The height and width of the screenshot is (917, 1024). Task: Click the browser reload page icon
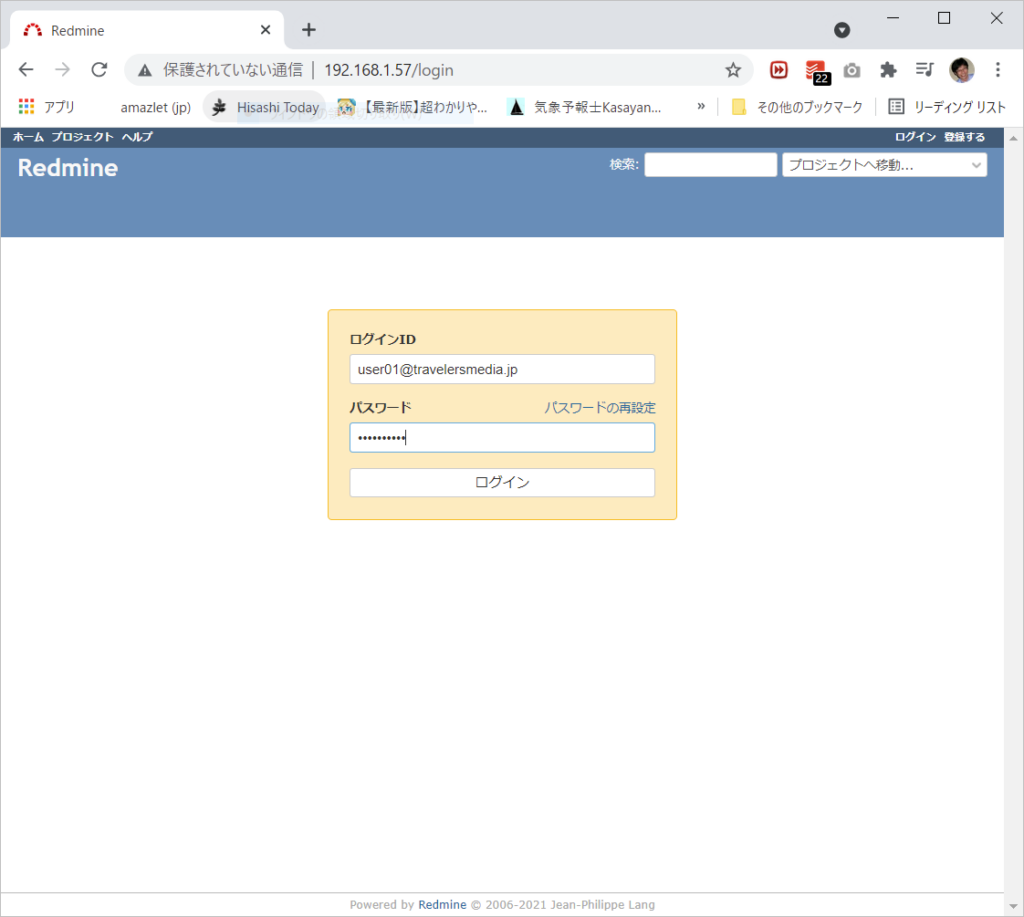(99, 70)
